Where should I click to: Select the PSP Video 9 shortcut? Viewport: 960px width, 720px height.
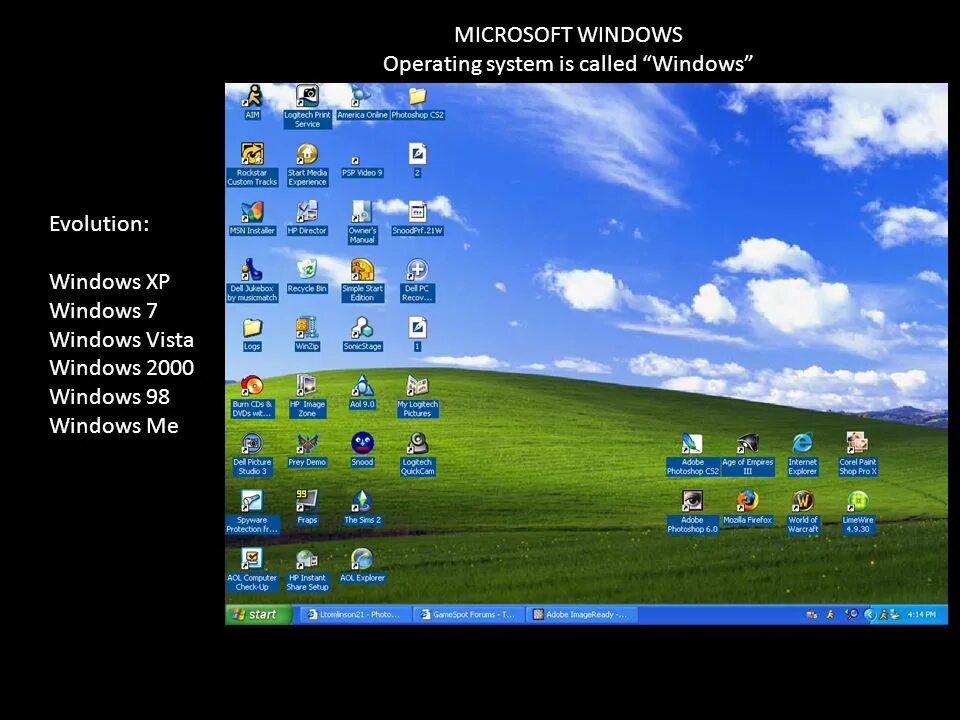(x=362, y=167)
